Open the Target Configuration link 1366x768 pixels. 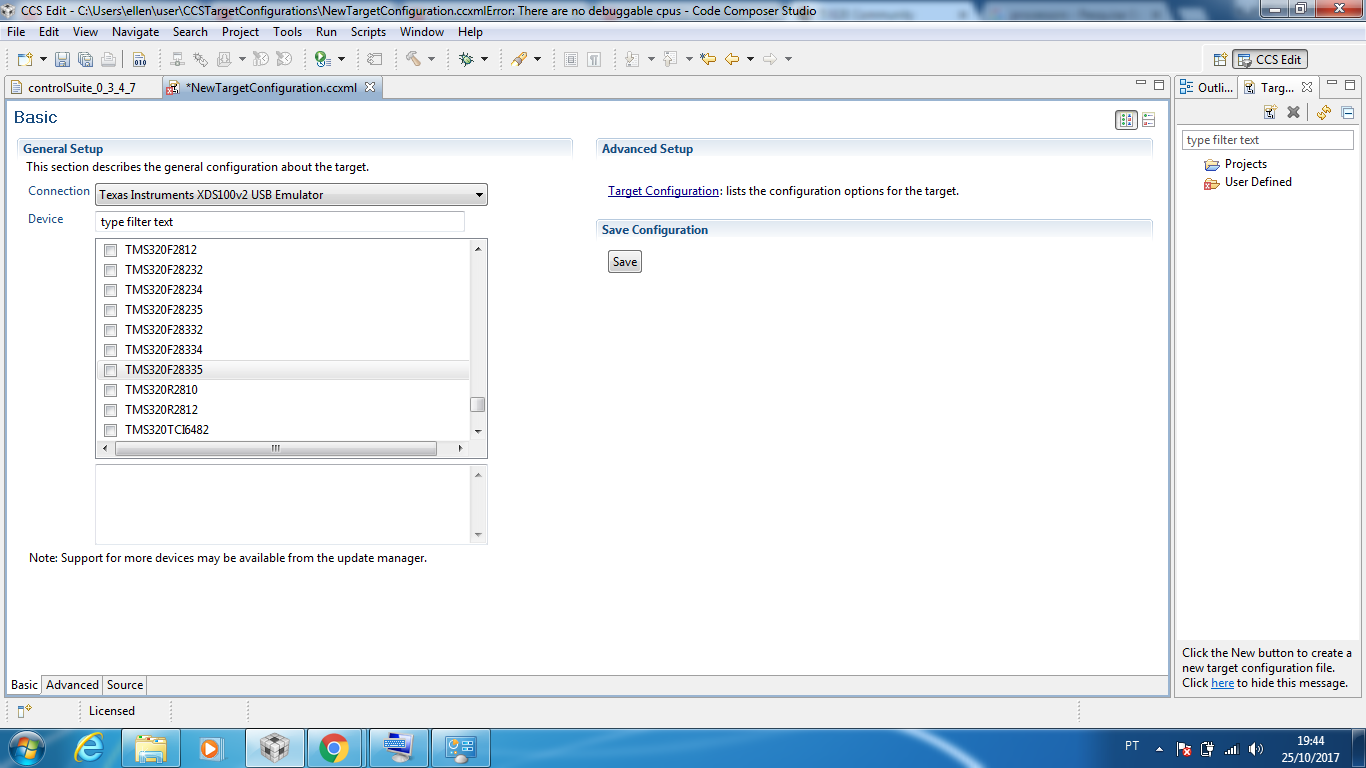pyautogui.click(x=663, y=191)
